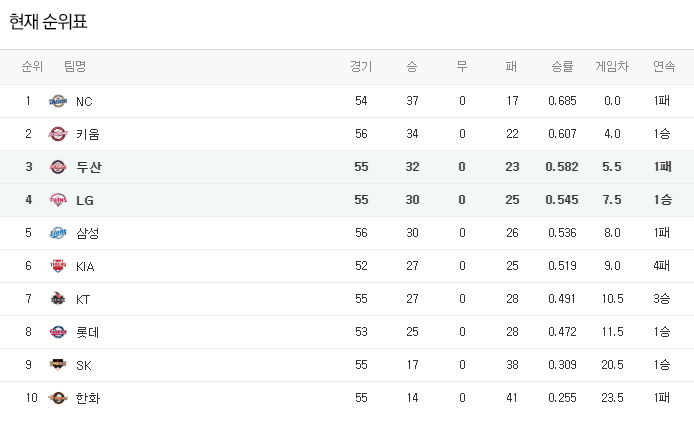The width and height of the screenshot is (694, 429).
Task: Open the 키움 team name link
Action: pyautogui.click(x=88, y=134)
